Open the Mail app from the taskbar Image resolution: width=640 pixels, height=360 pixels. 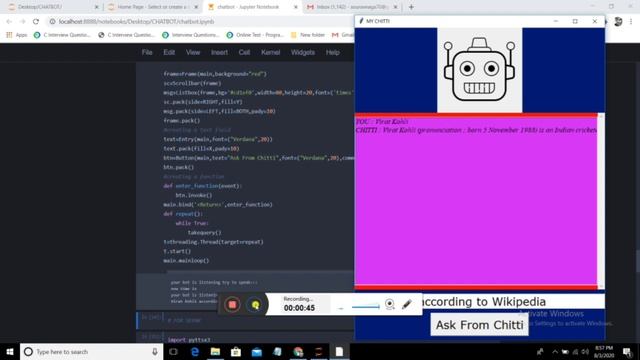pyautogui.click(x=256, y=351)
